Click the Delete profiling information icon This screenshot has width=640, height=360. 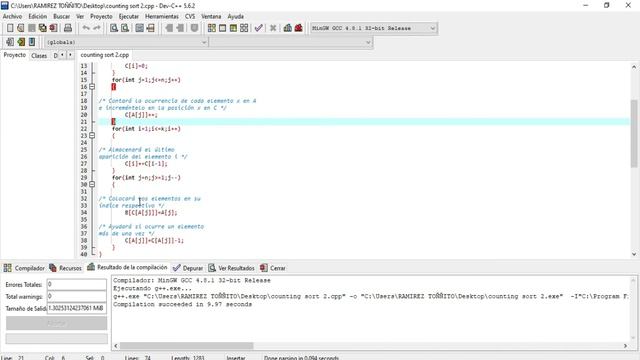click(298, 28)
